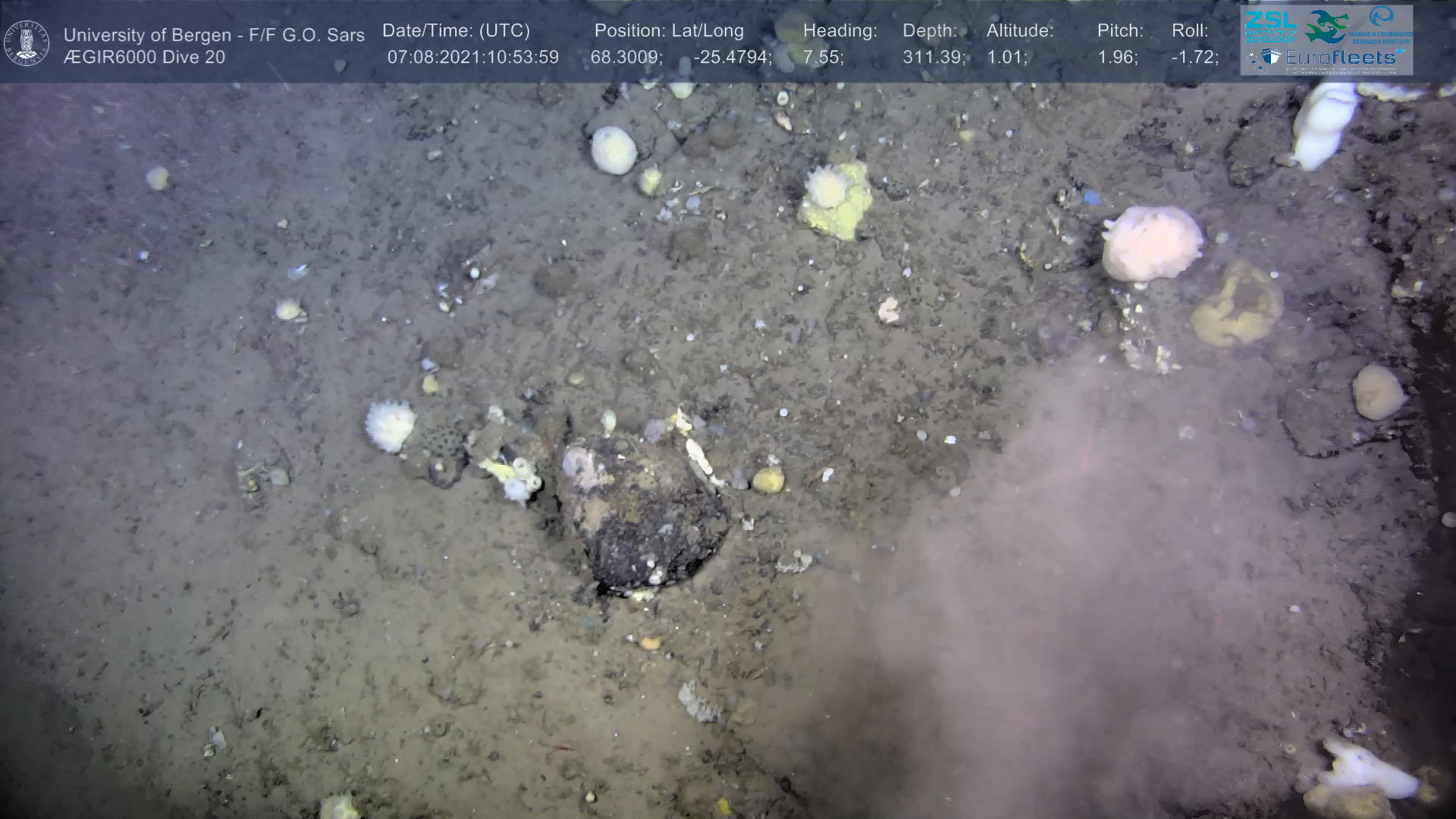
Task: Click the Roll value -1.72
Action: click(1194, 58)
